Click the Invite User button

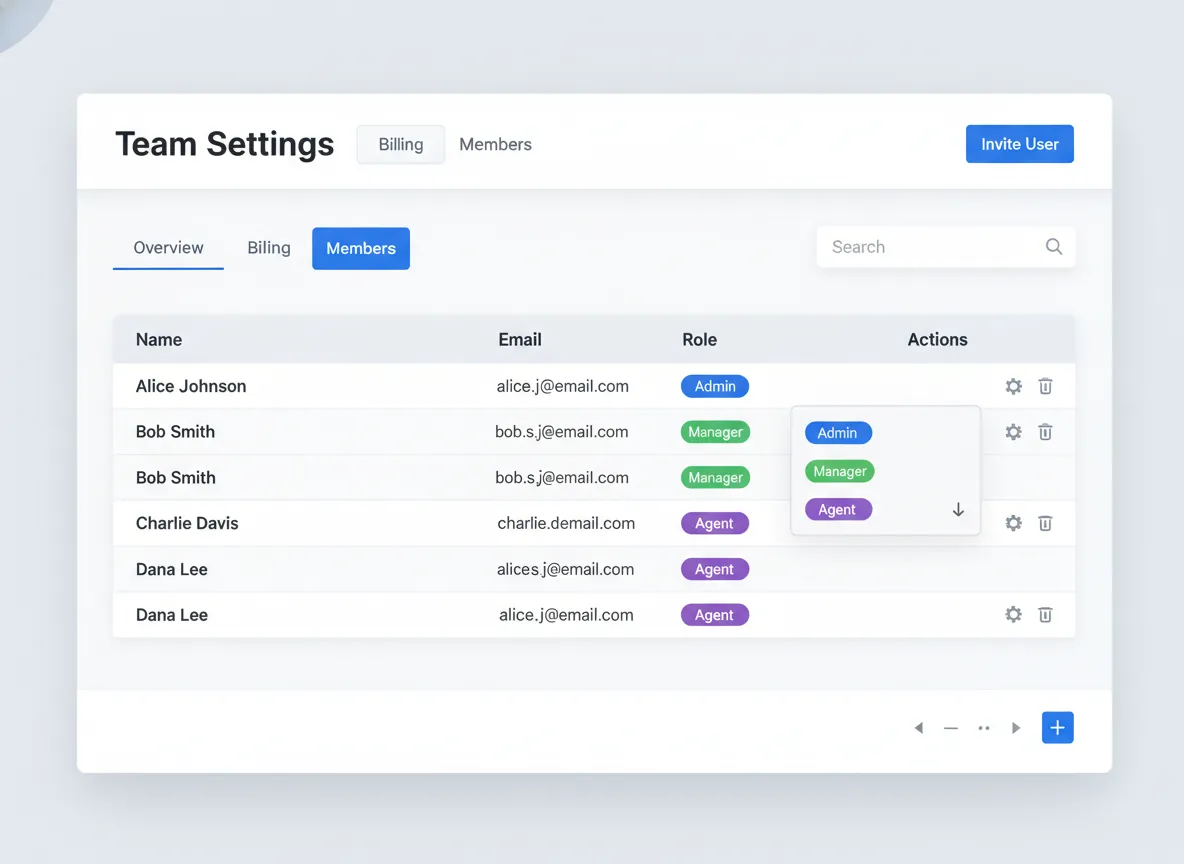coord(1019,143)
